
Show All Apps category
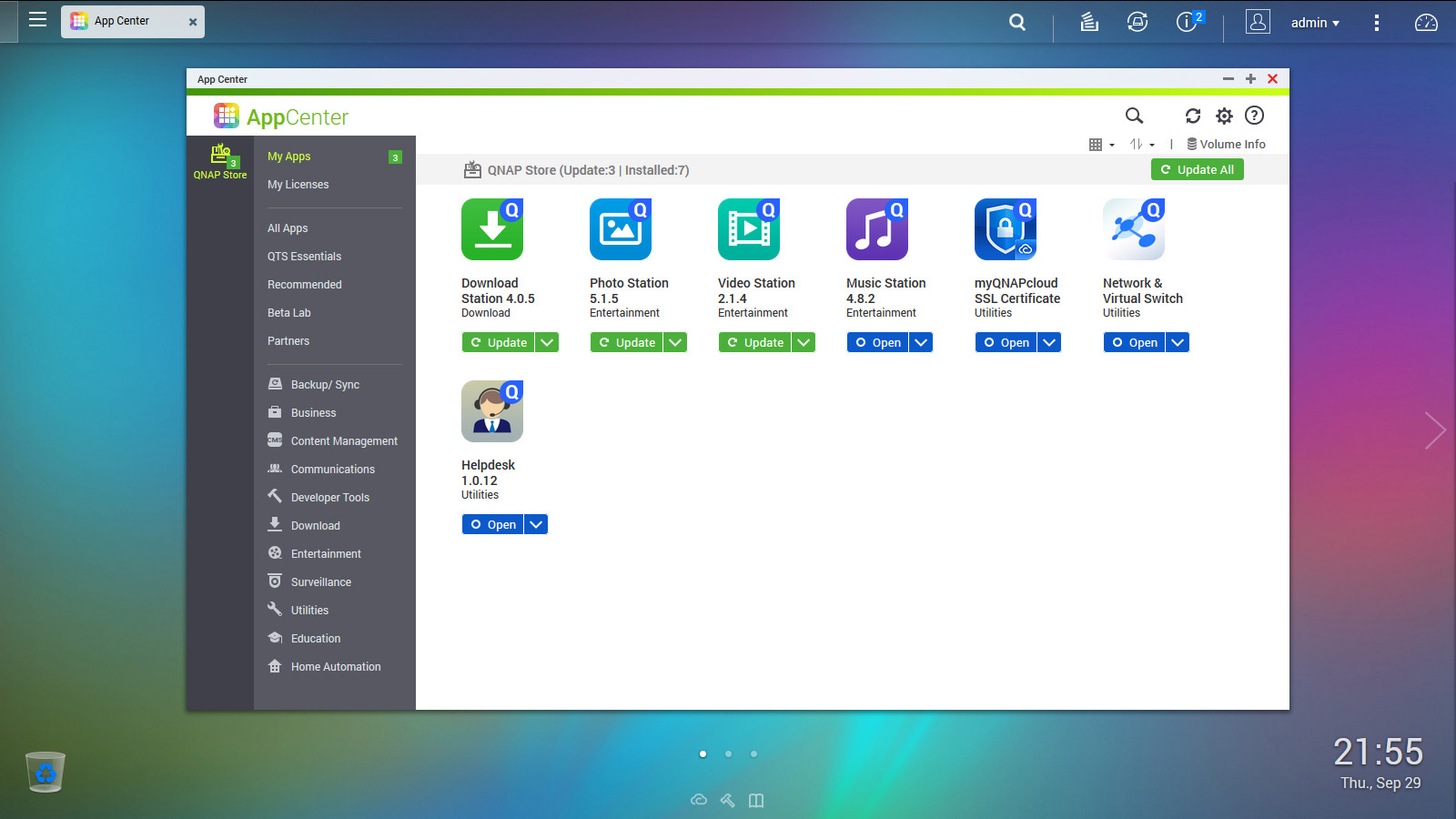tap(288, 228)
